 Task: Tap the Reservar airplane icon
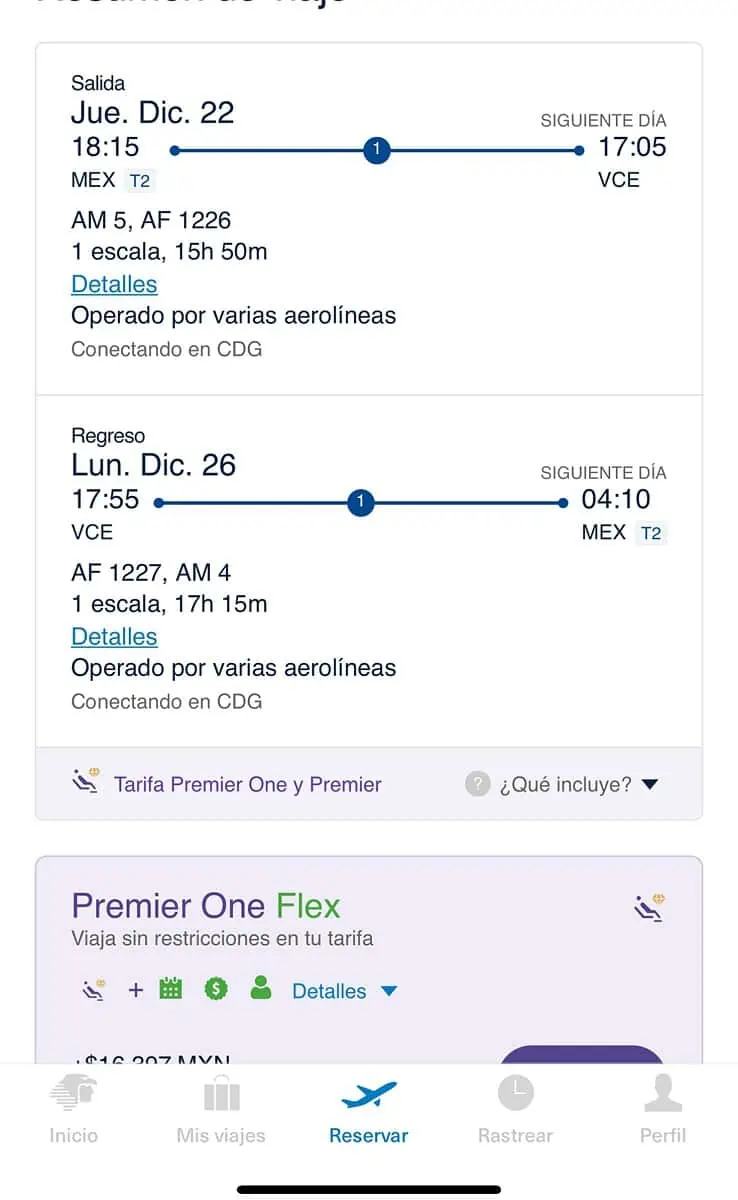369,1095
